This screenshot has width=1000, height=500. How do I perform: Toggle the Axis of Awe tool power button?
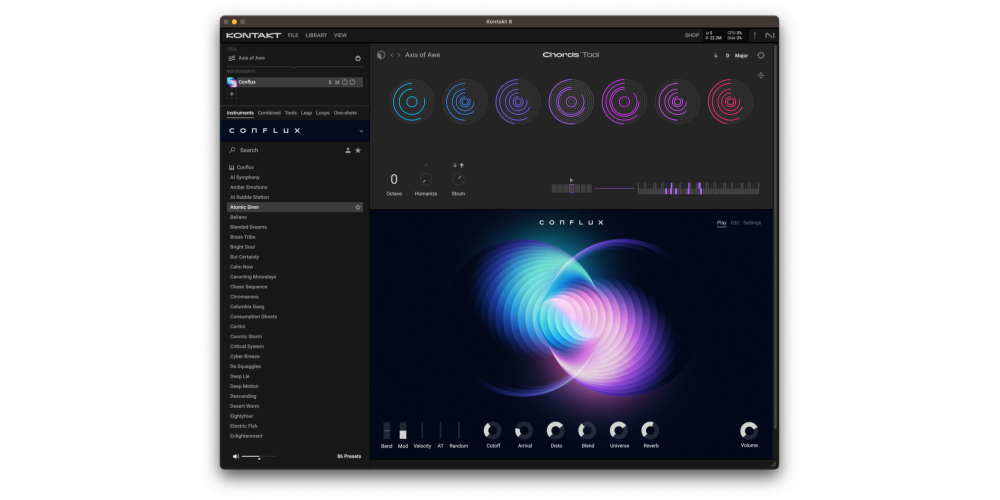point(358,58)
